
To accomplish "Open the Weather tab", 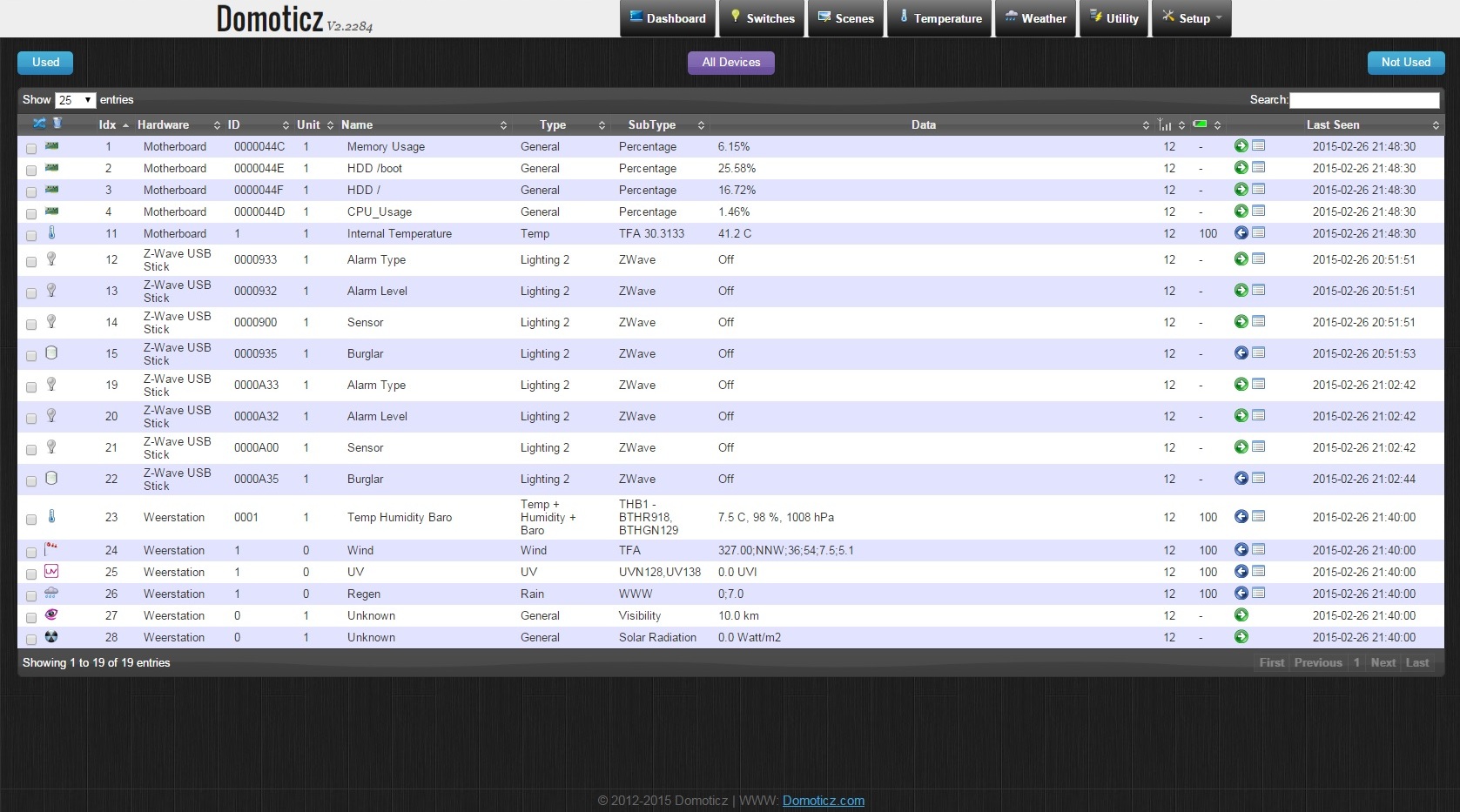I will (x=1035, y=18).
